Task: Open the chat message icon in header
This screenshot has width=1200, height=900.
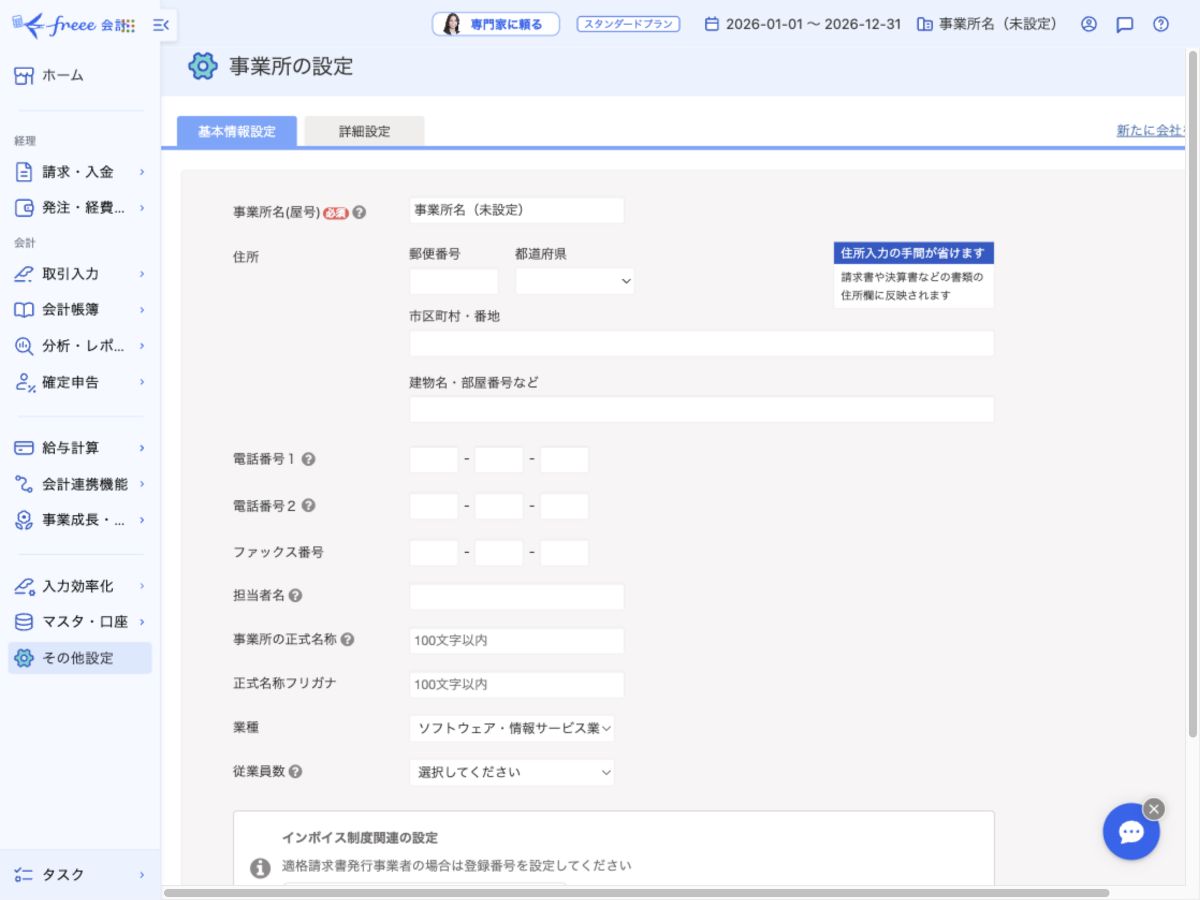Action: coord(1125,25)
